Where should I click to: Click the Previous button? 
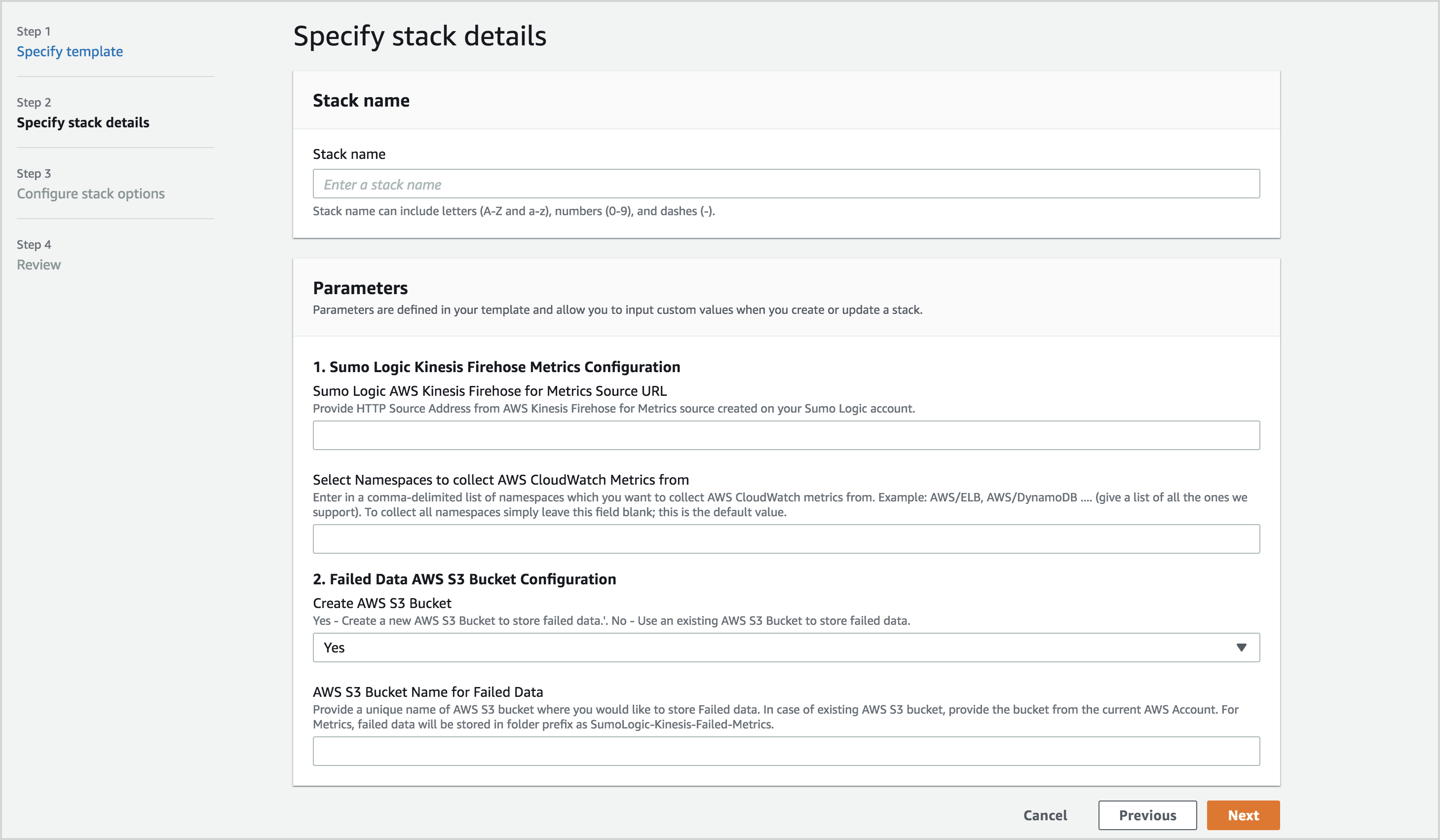(x=1147, y=815)
